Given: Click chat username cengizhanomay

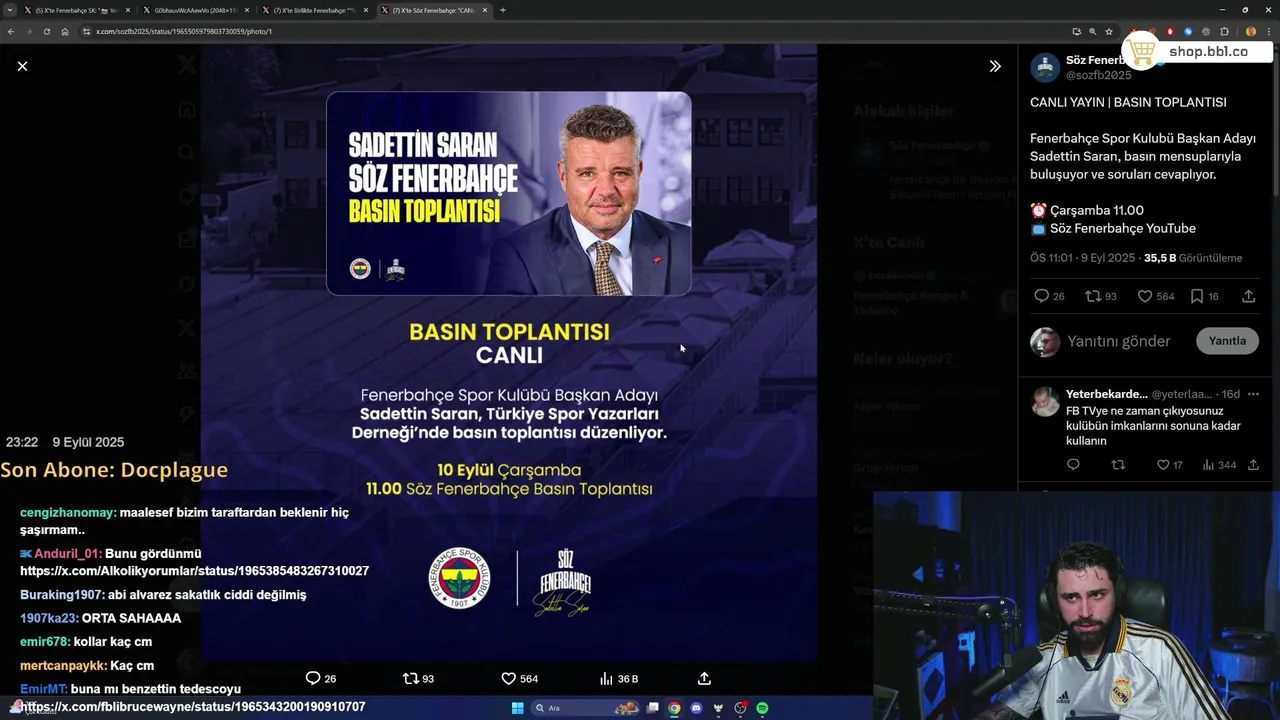Looking at the screenshot, I should coord(67,513).
